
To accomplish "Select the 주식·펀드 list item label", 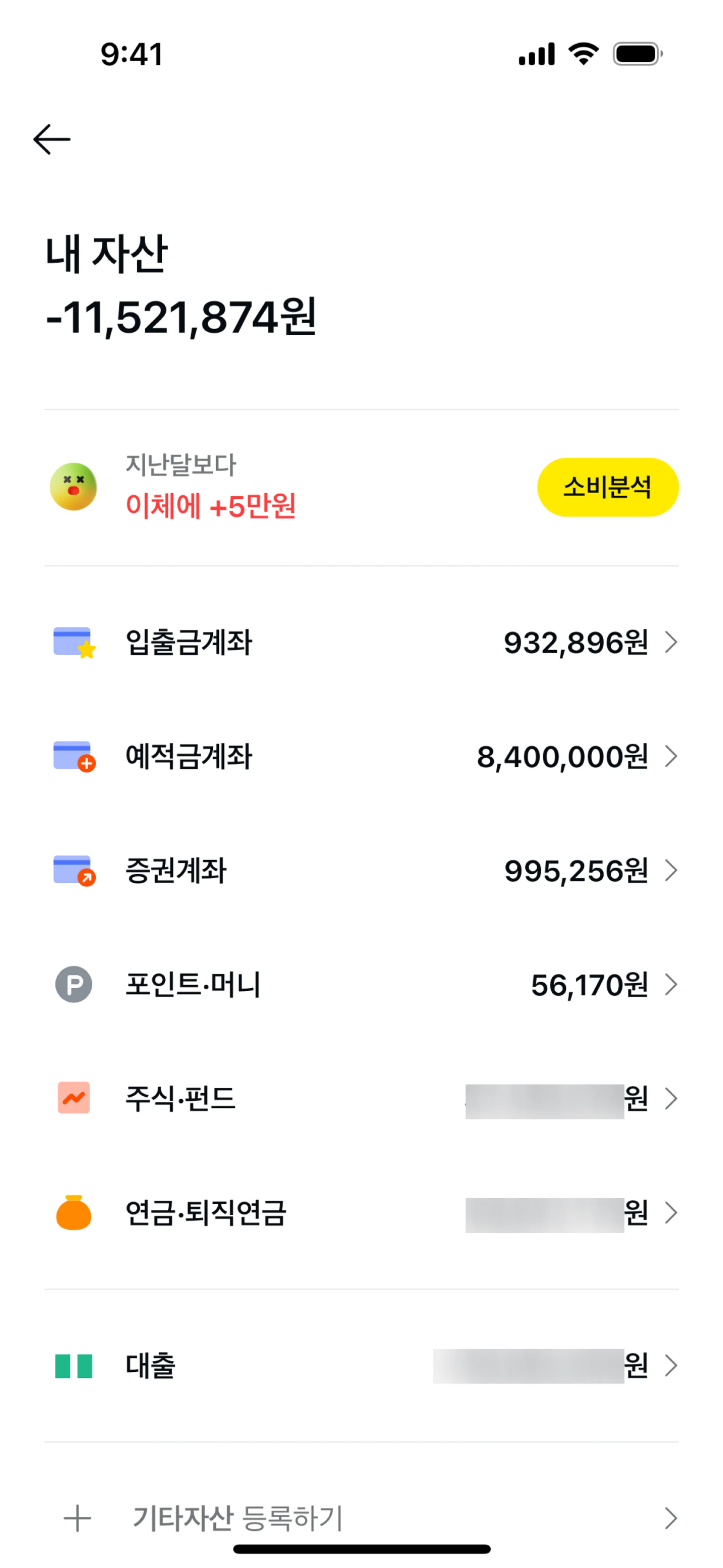I will coord(180,1098).
